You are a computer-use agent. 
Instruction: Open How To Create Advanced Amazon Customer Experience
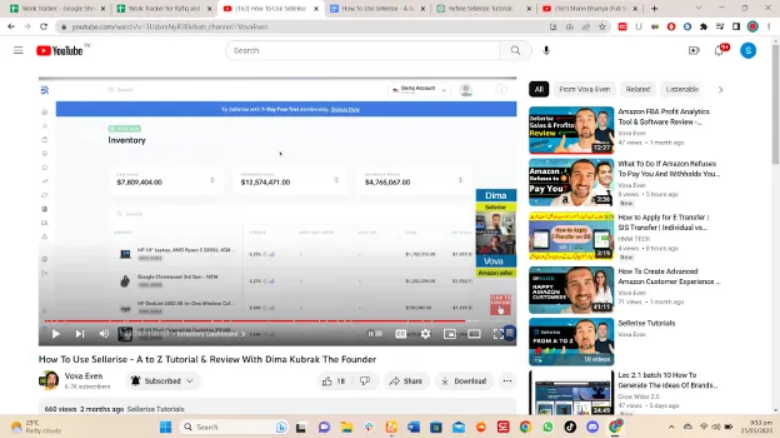point(571,290)
